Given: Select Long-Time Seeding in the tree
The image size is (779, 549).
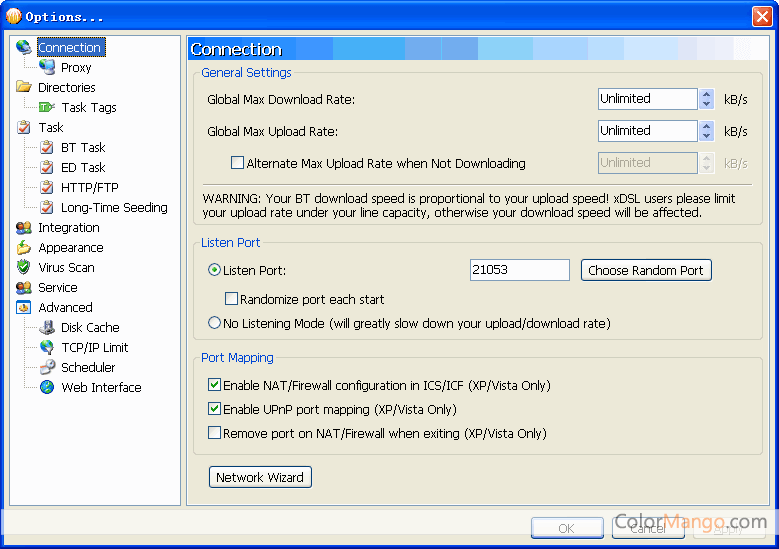Looking at the screenshot, I should 114,207.
